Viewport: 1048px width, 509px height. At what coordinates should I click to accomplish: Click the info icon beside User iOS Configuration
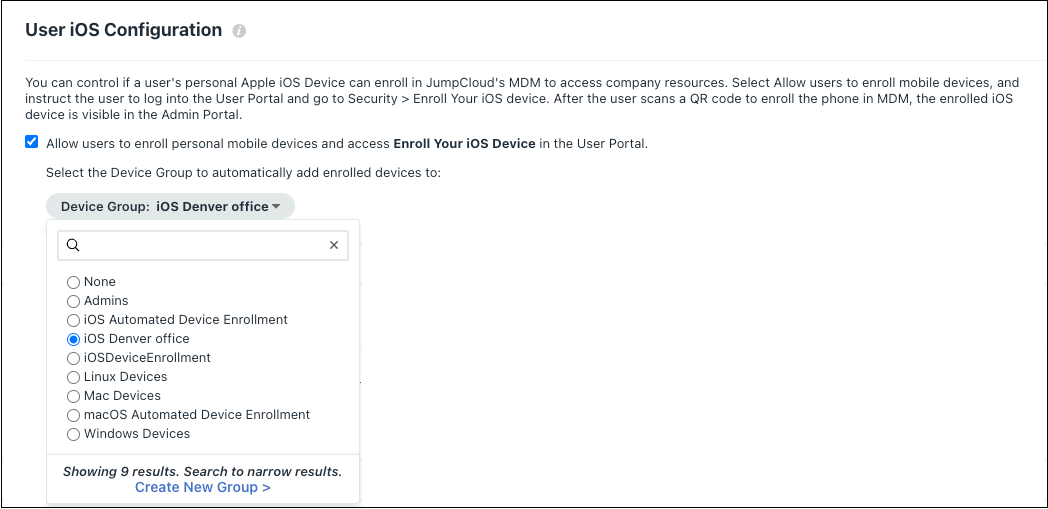pyautogui.click(x=239, y=31)
